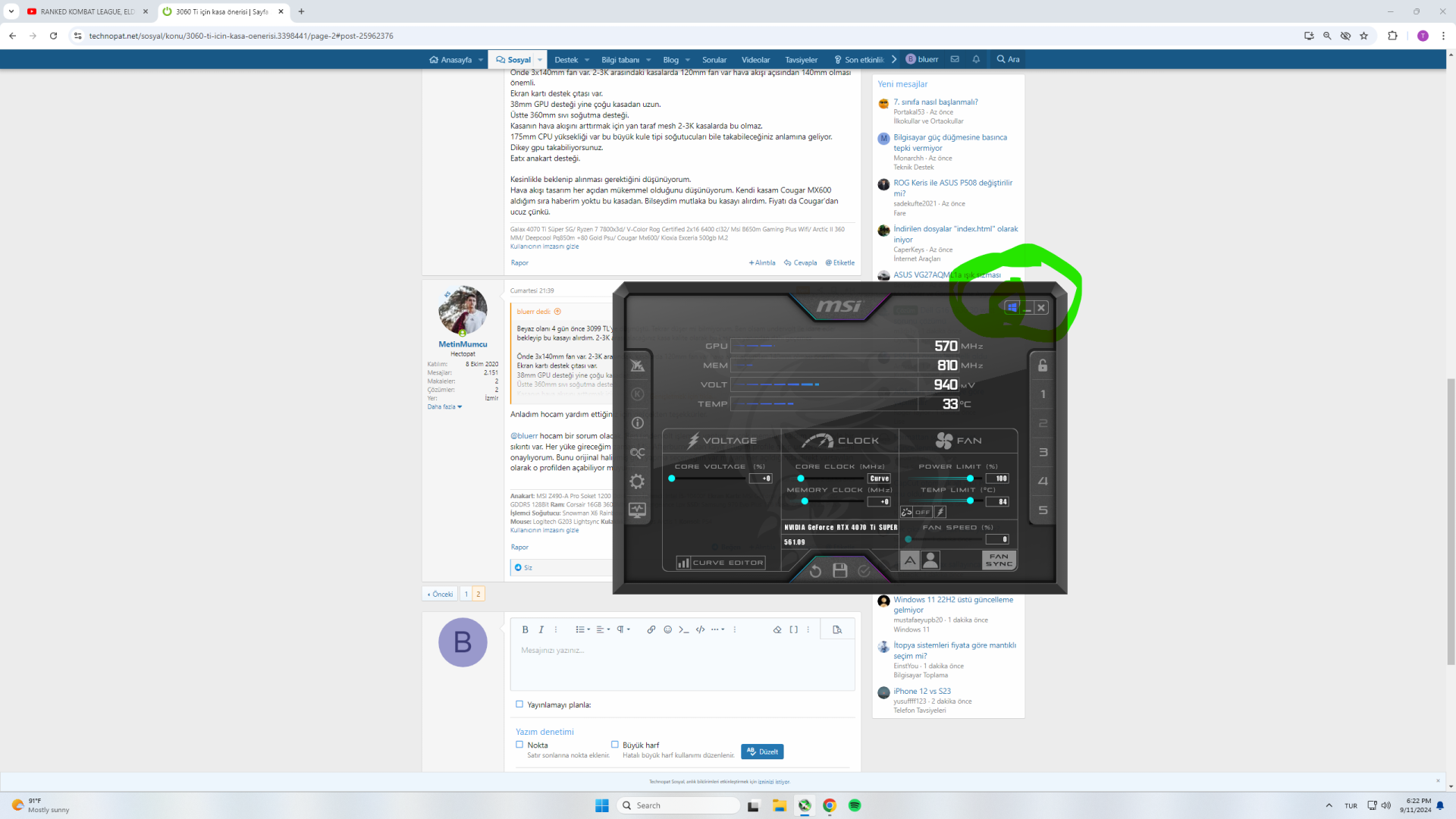Click the editor preview icon
The height and width of the screenshot is (819, 1456).
(837, 629)
